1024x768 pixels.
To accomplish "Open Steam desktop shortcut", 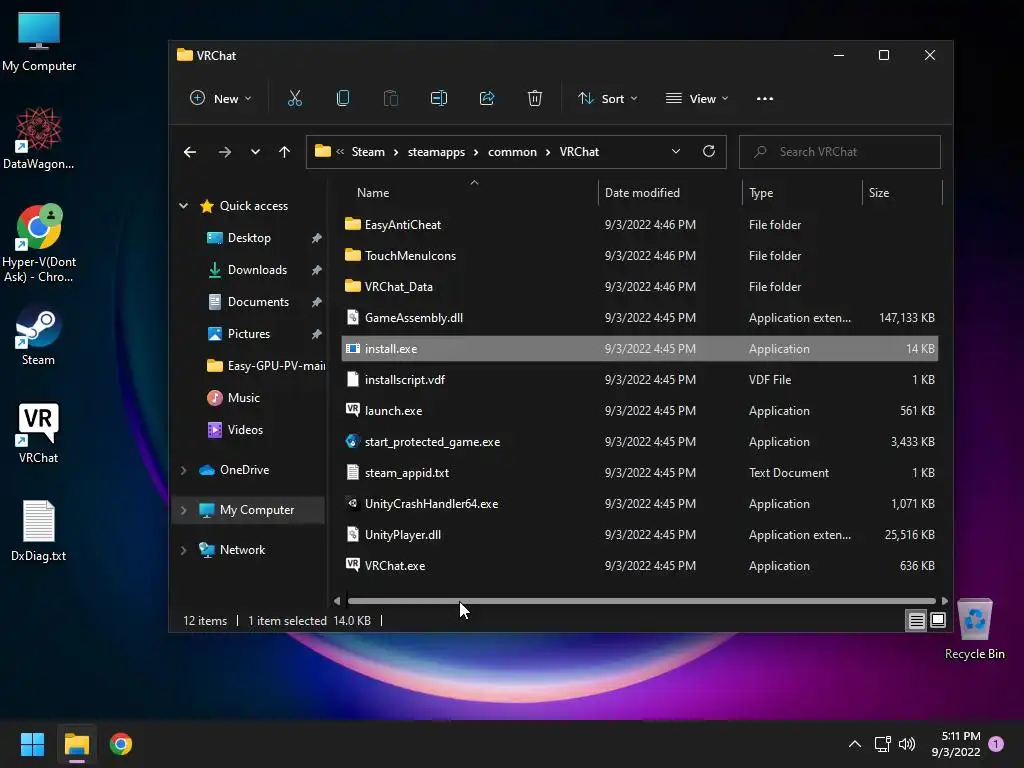I will [38, 338].
